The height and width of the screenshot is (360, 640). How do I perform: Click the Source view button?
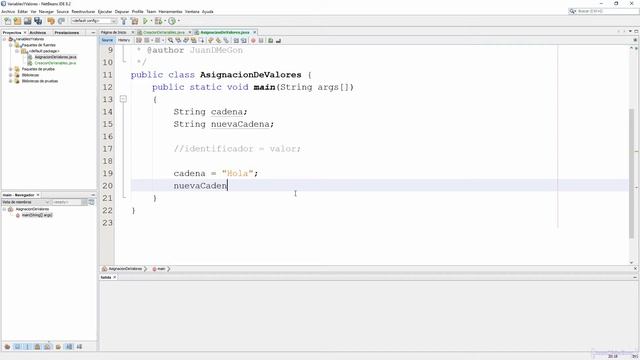pos(107,40)
